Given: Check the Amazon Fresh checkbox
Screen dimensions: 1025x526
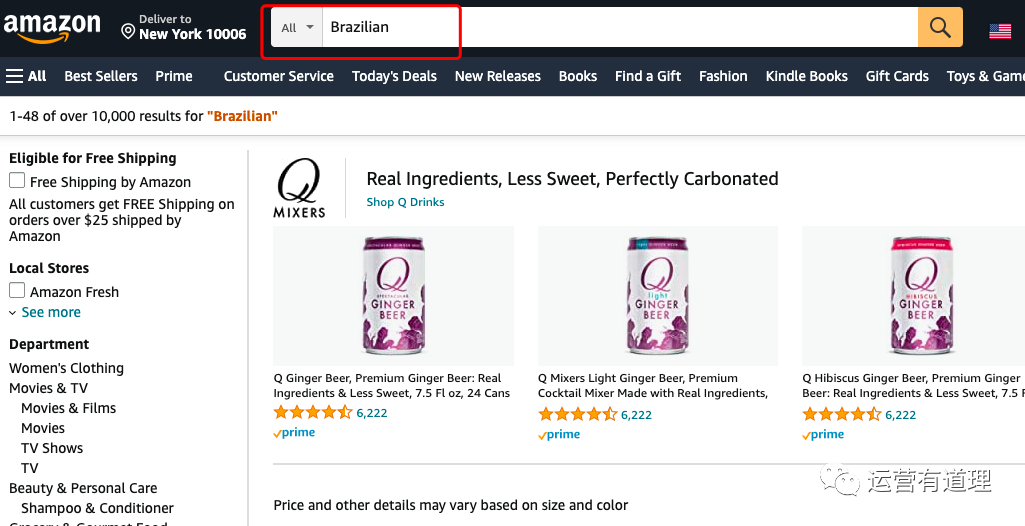Looking at the screenshot, I should pos(17,291).
